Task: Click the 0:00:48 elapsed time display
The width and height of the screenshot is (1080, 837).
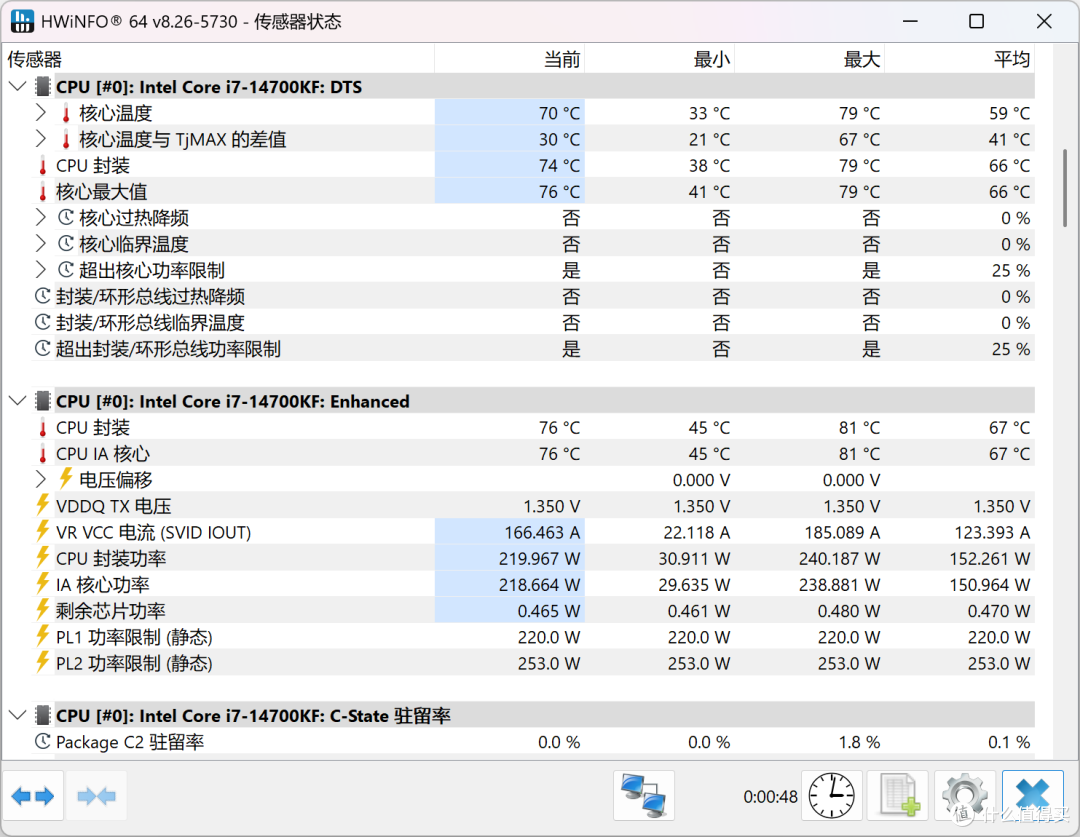Action: click(770, 797)
